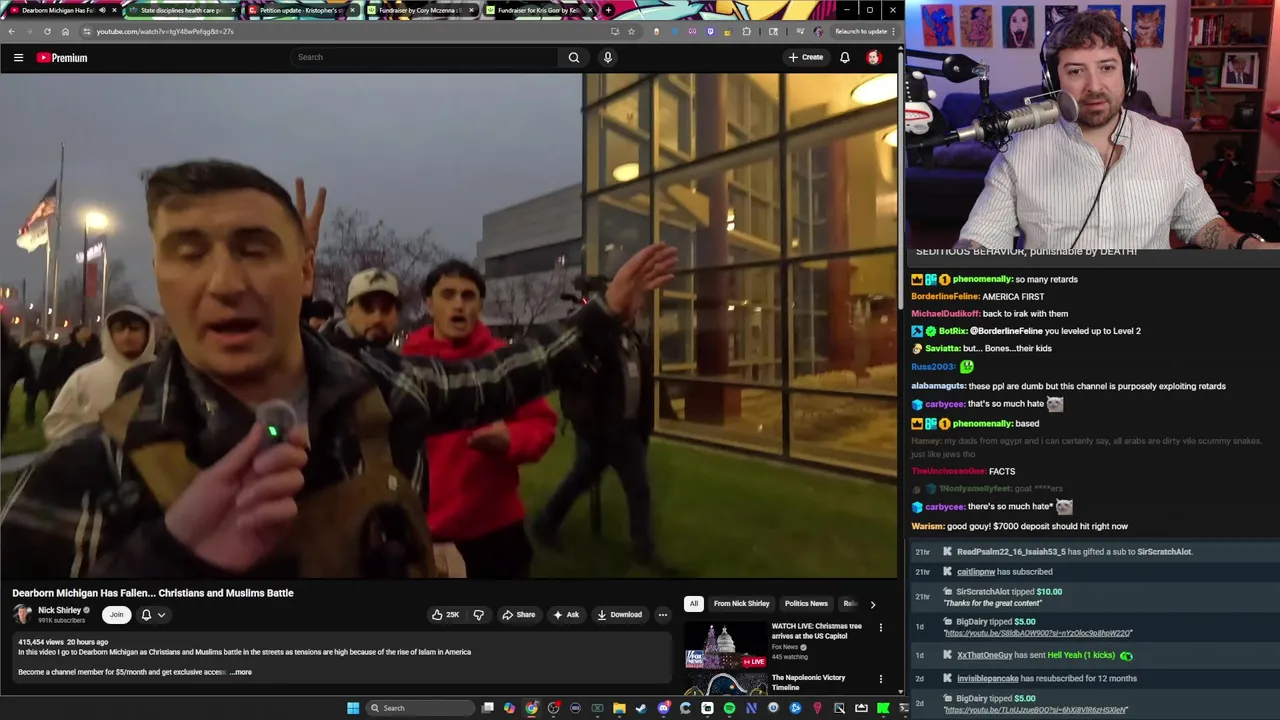Select the All filter chip

point(693,604)
